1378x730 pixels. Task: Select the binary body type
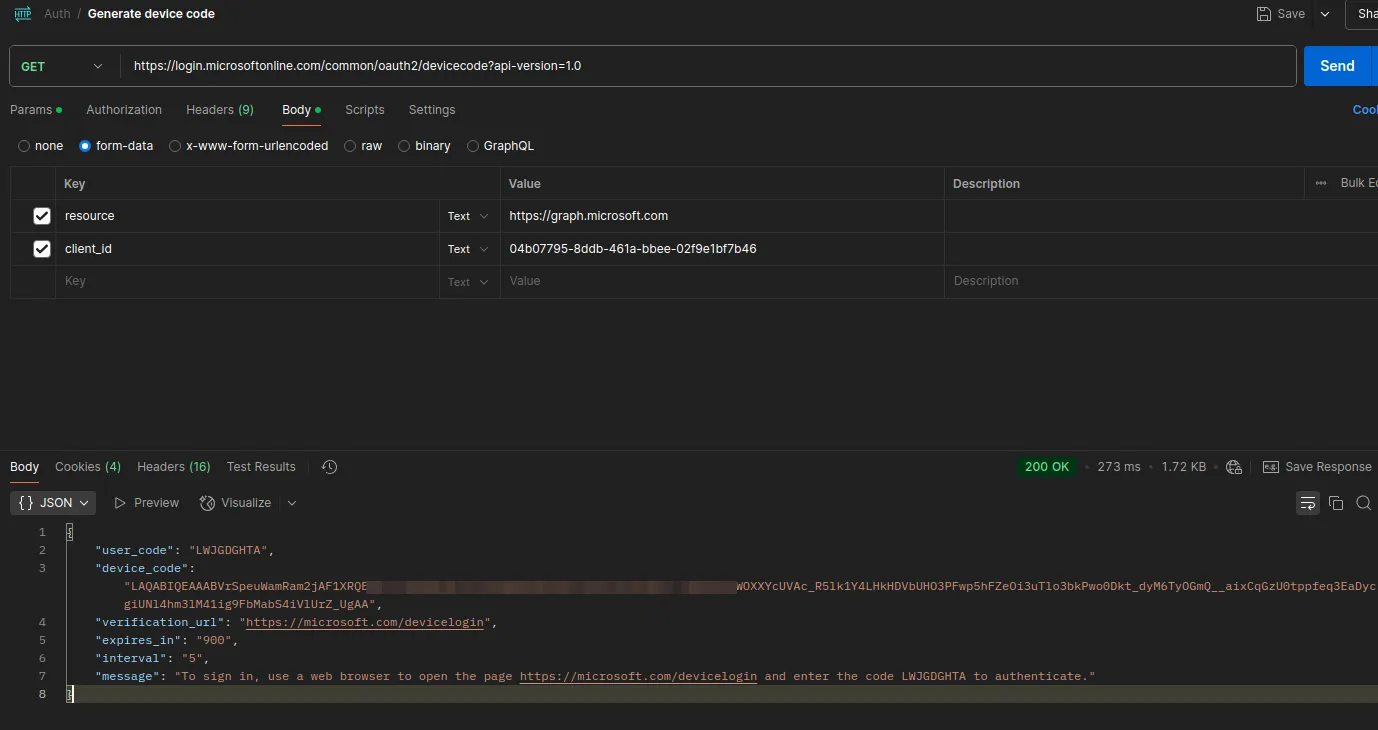click(x=404, y=146)
